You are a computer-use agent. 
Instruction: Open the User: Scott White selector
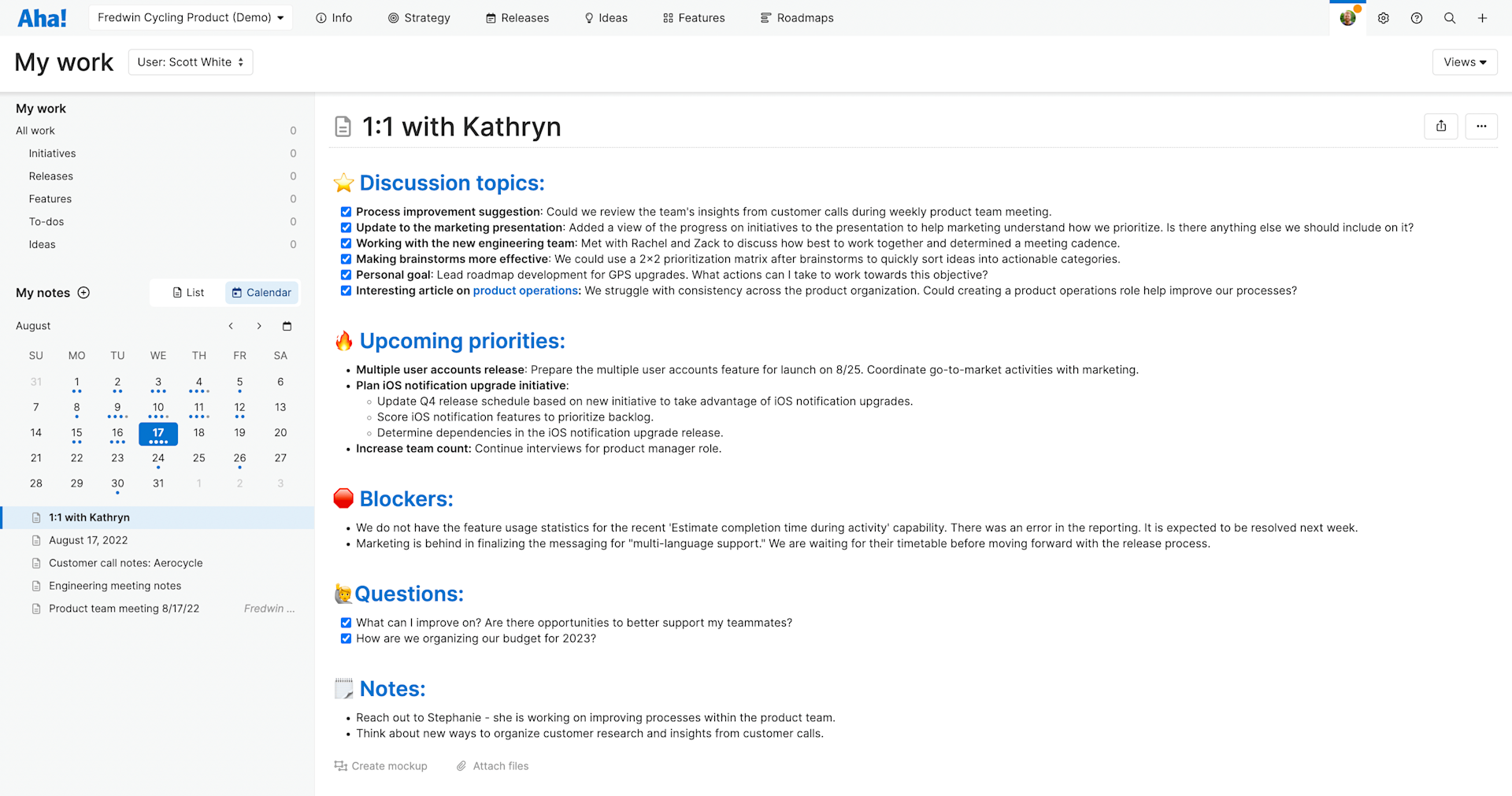[191, 62]
